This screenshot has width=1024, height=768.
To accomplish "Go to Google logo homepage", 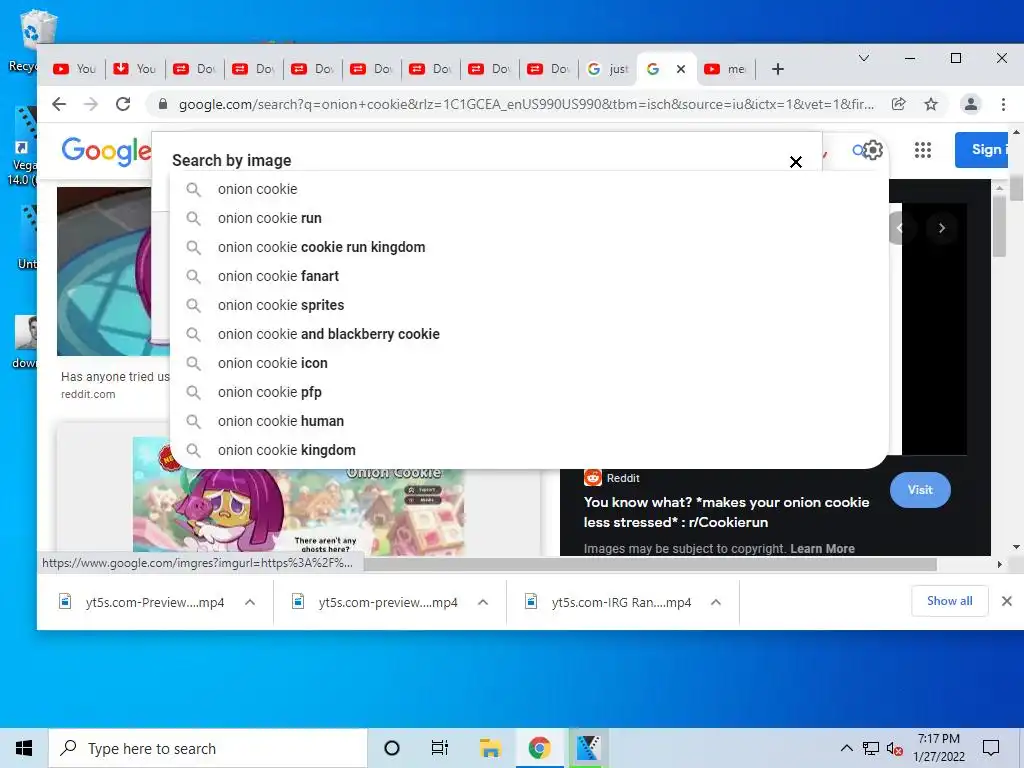I will [106, 151].
